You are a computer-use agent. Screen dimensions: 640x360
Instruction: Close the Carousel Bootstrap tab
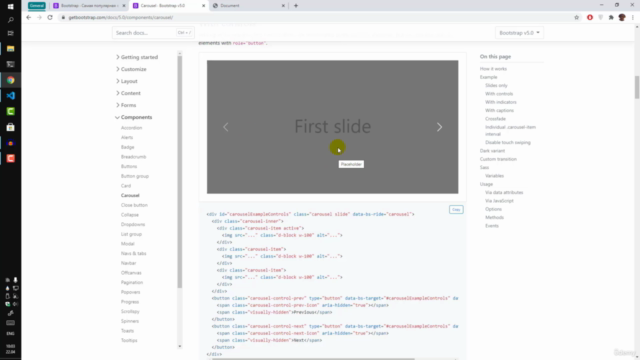203,6
